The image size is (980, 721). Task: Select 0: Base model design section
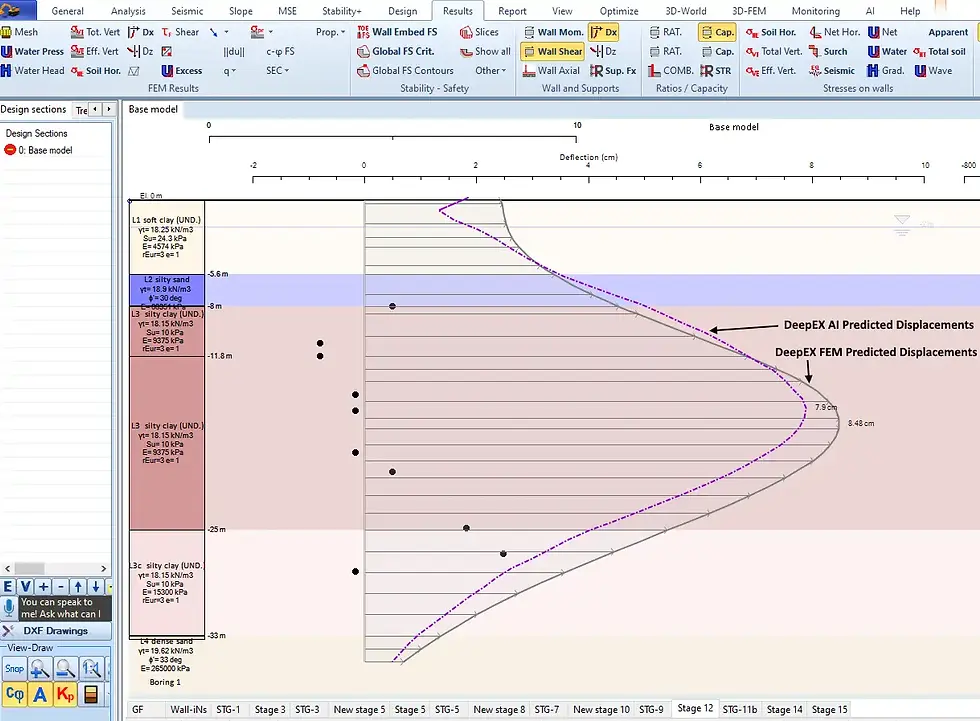tap(39, 150)
